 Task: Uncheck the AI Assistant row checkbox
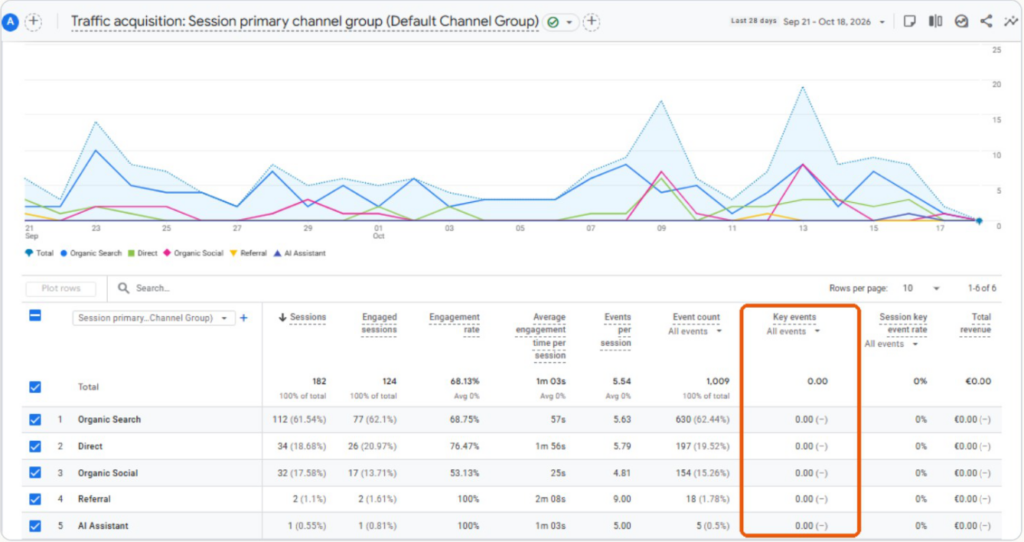[35, 526]
